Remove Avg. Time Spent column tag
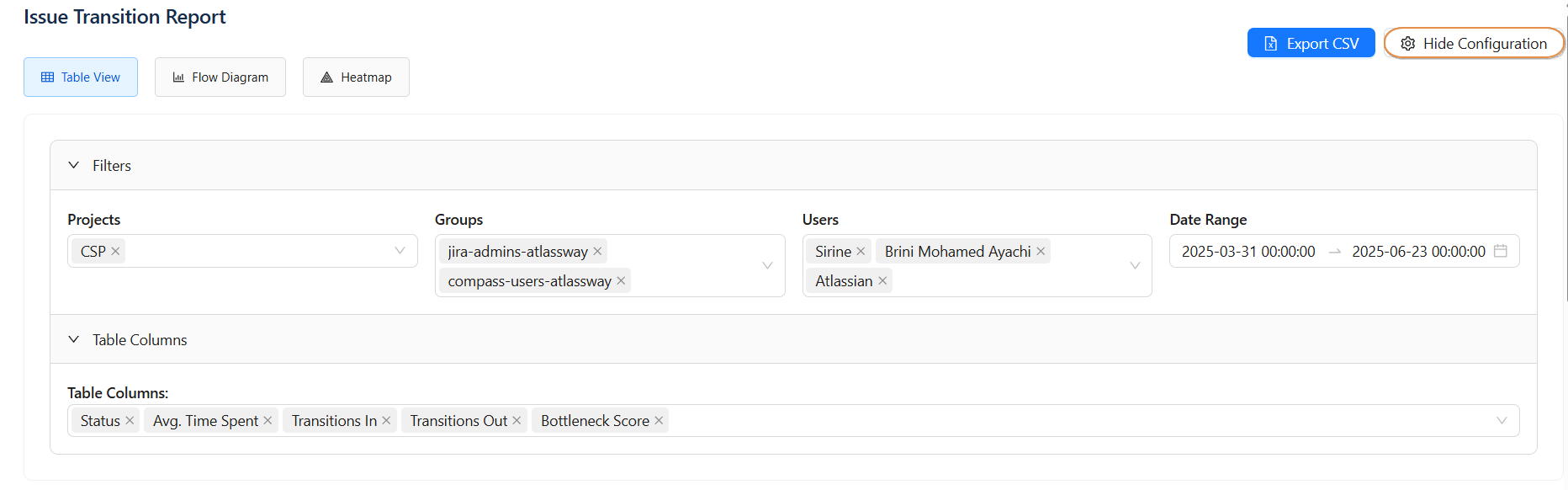1568x490 pixels. (268, 421)
